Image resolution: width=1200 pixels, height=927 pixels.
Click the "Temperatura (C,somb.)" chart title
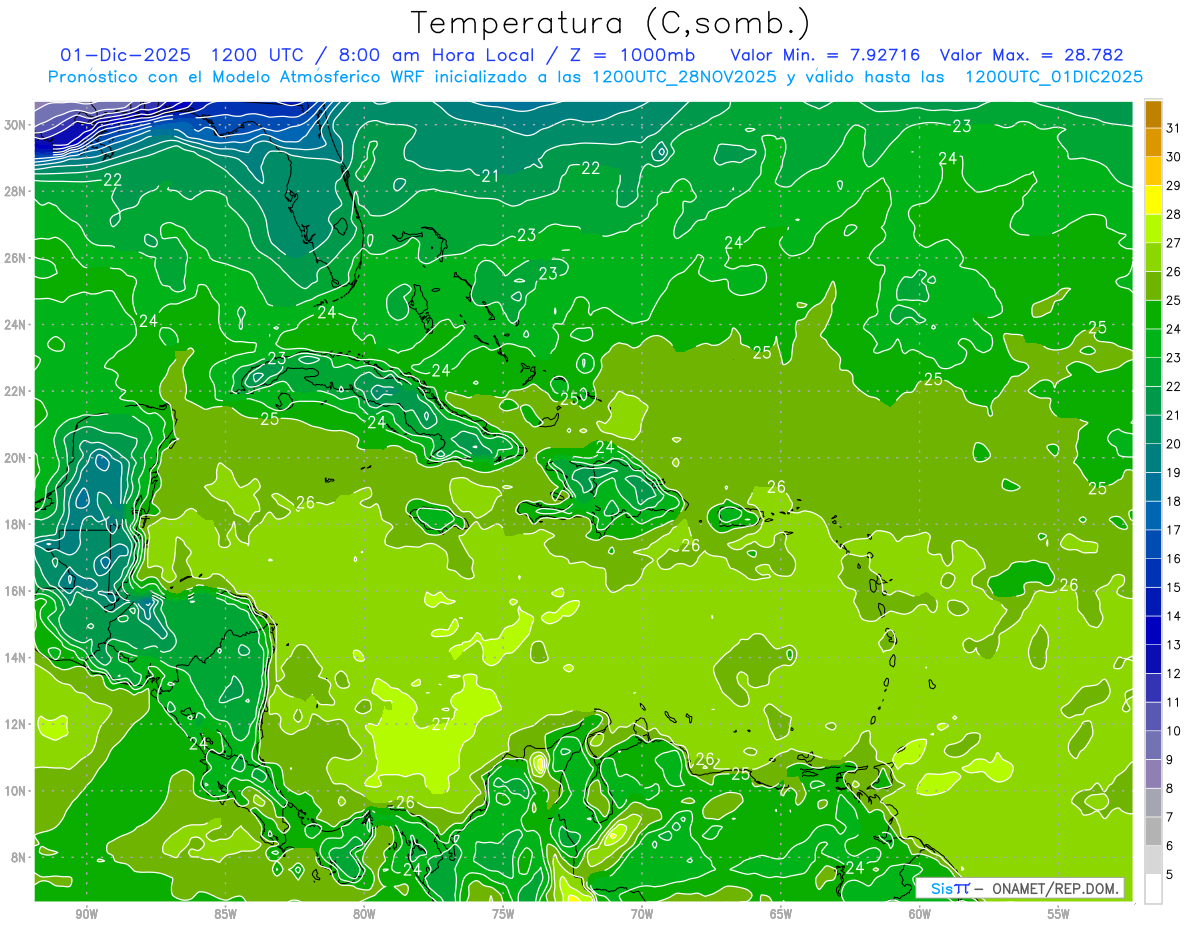coord(611,23)
